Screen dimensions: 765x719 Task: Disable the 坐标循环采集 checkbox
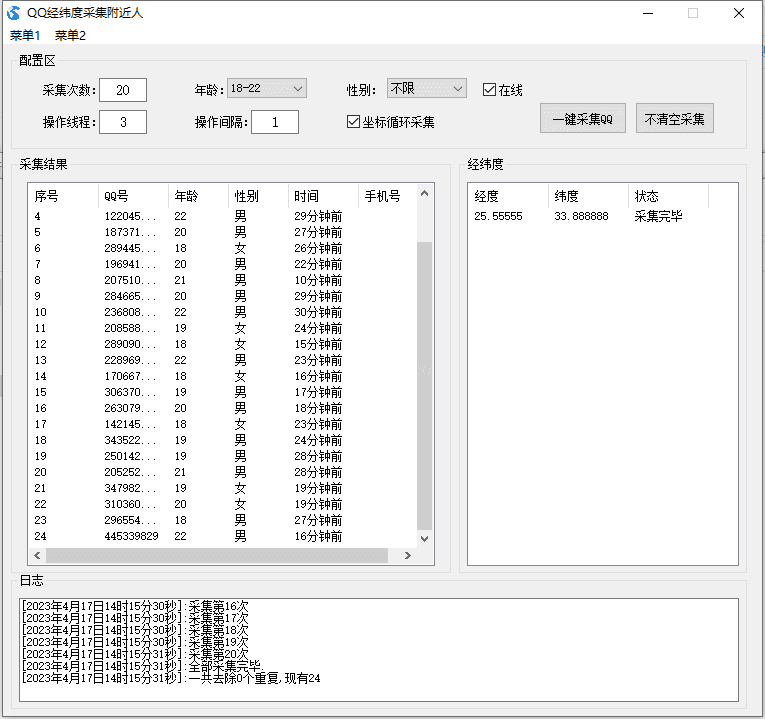coord(353,122)
